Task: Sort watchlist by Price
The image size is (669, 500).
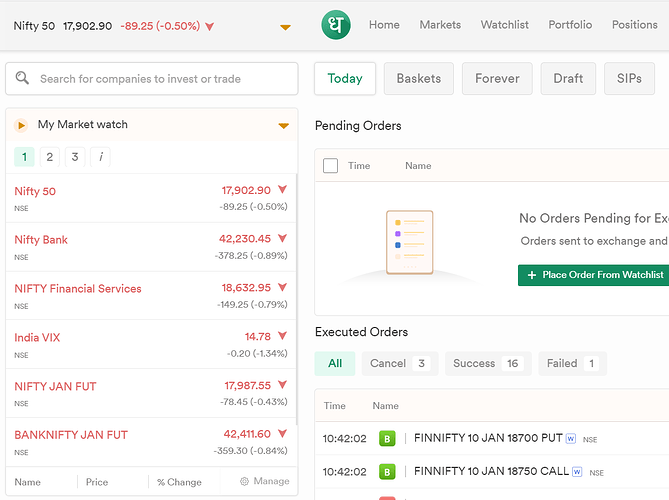Action: 97,482
